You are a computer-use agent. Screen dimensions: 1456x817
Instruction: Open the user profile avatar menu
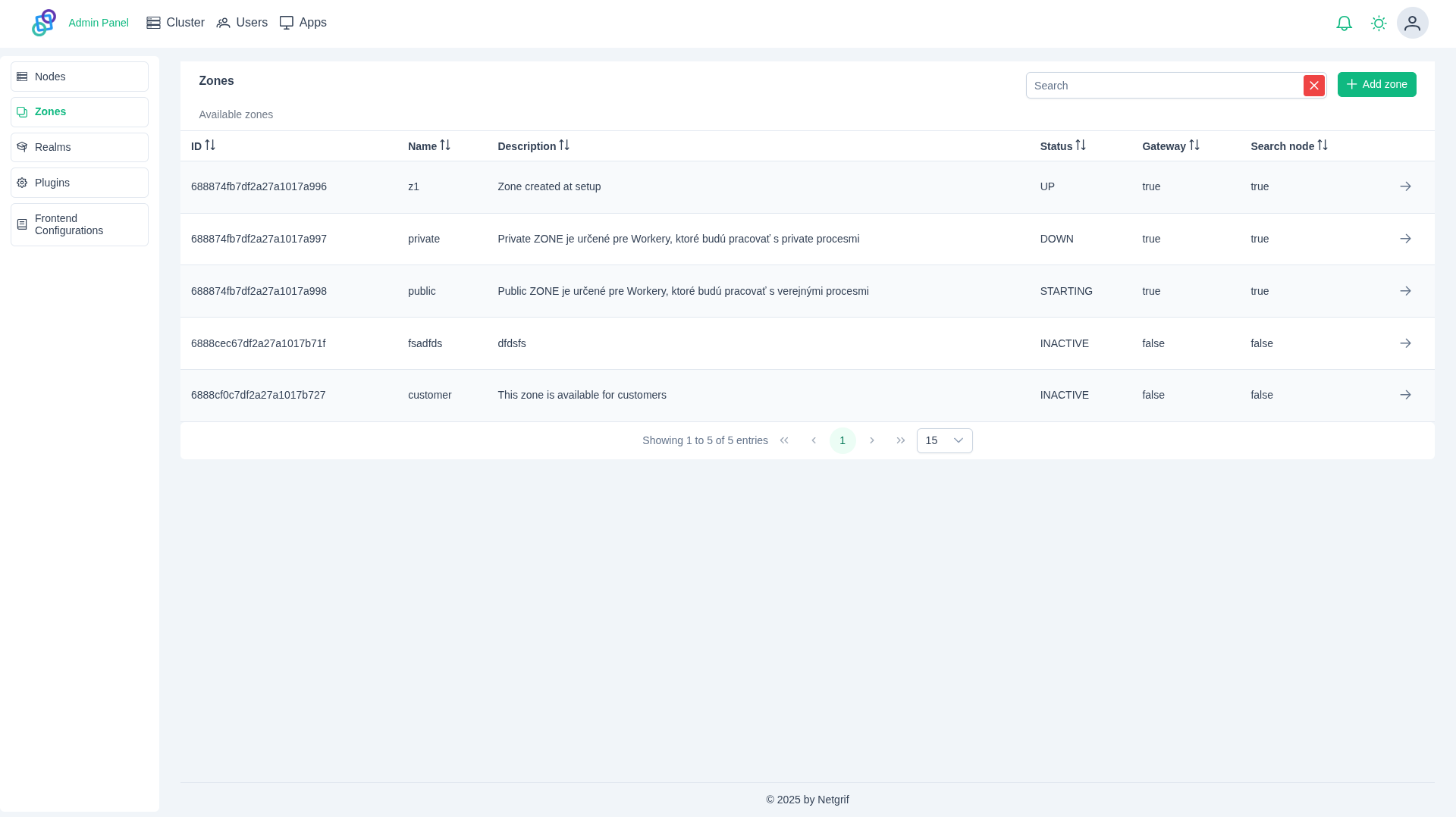point(1412,23)
